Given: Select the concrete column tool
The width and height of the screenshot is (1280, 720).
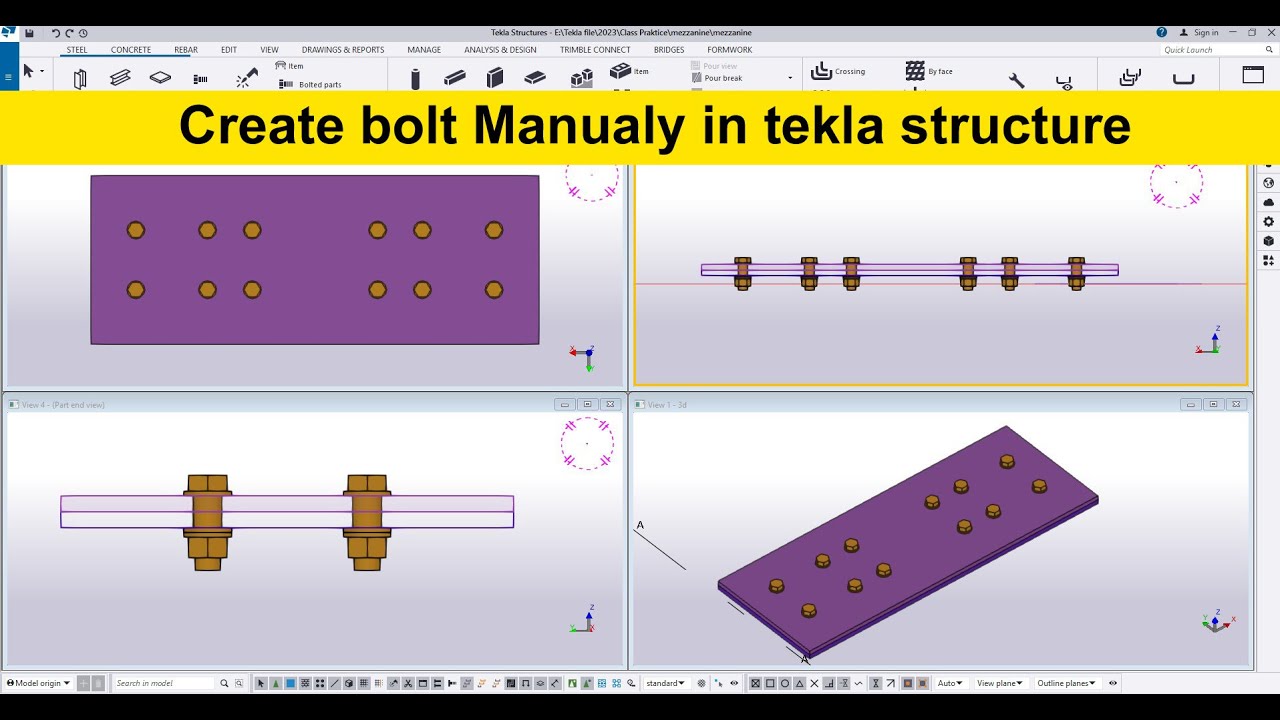Looking at the screenshot, I should [415, 79].
